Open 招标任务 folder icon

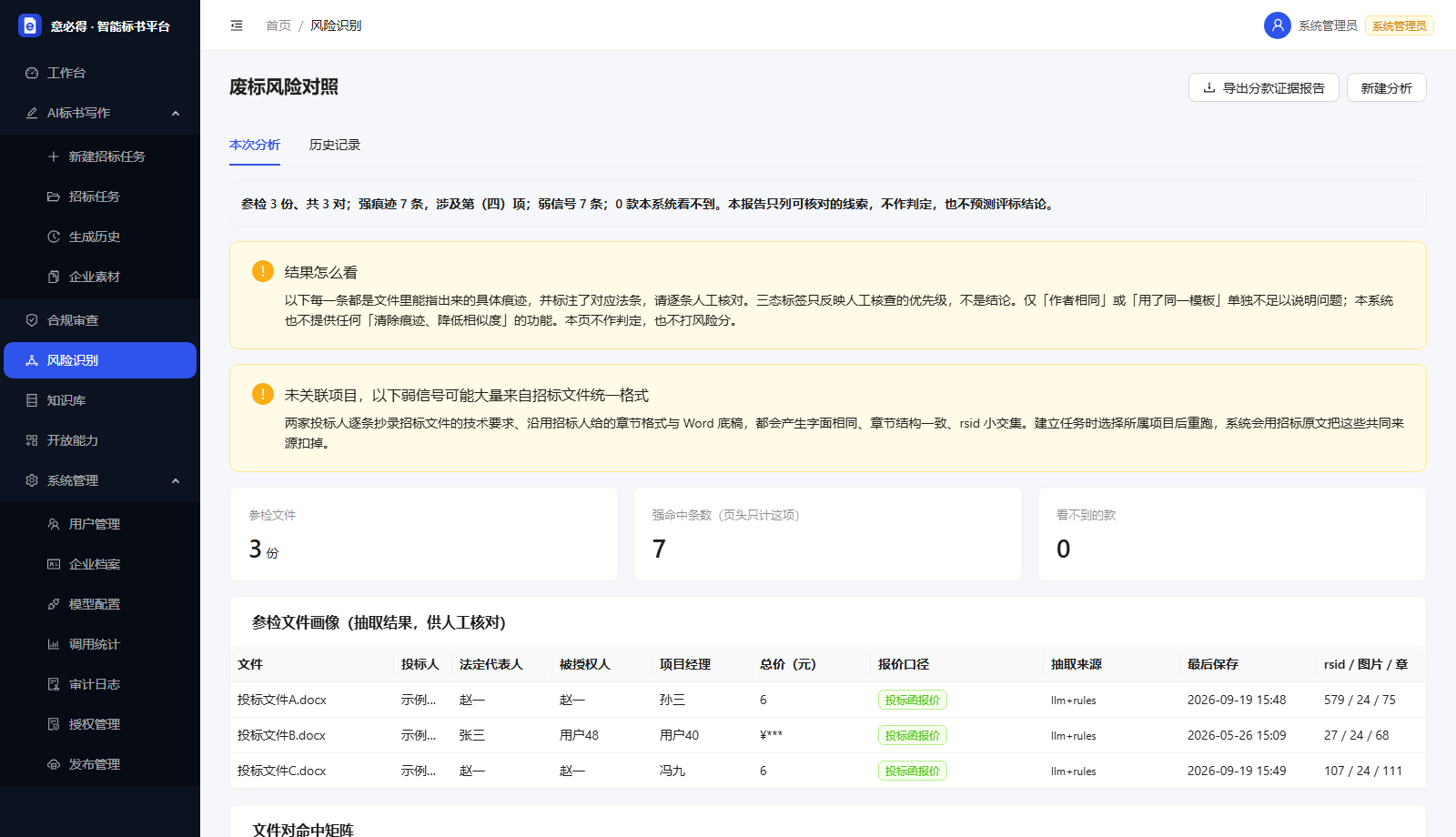54,197
